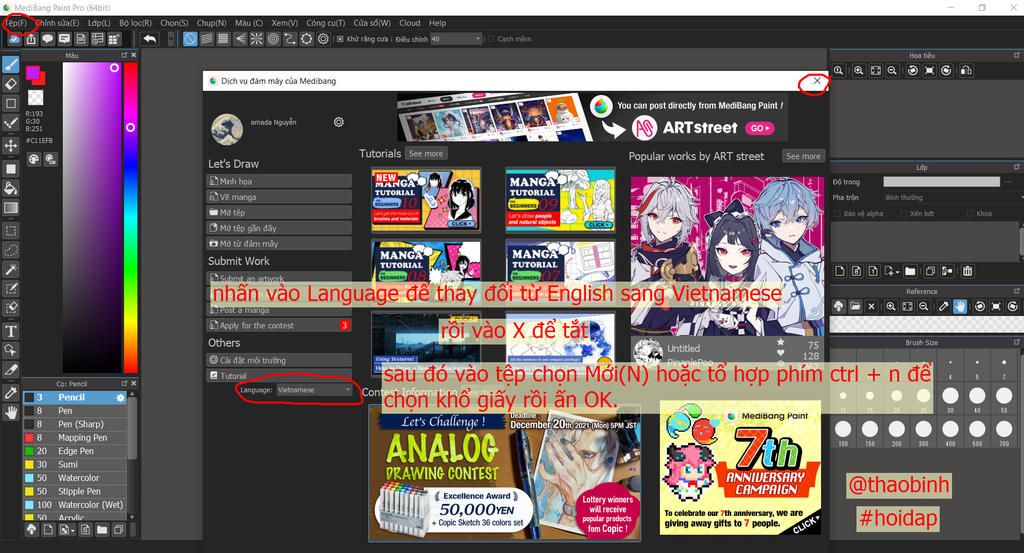The height and width of the screenshot is (553, 1024).
Task: Select the Hand tool in left toolbar
Action: pyautogui.click(x=11, y=412)
